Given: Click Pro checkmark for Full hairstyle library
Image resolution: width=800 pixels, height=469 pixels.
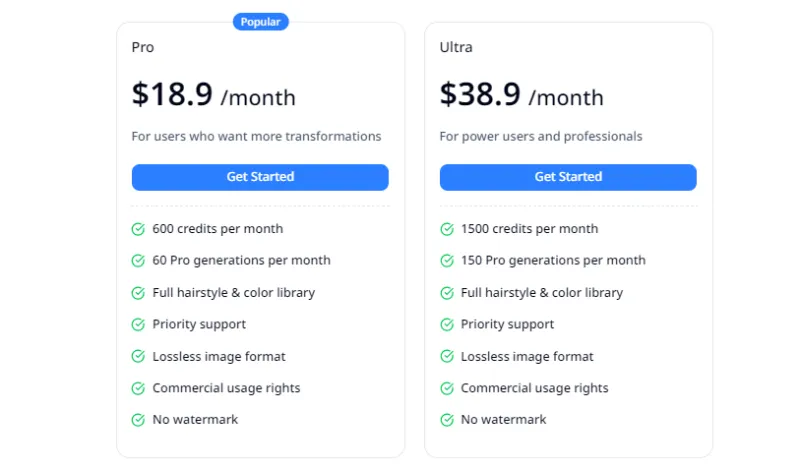Looking at the screenshot, I should click(139, 293).
